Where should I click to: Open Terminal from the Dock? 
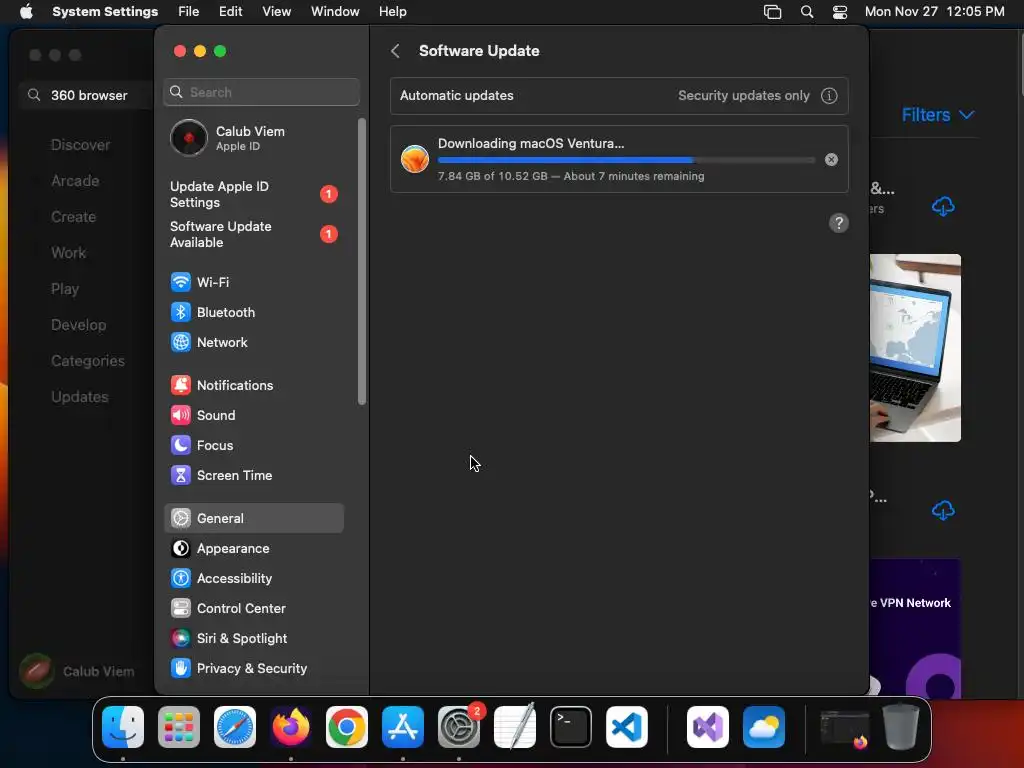[571, 727]
